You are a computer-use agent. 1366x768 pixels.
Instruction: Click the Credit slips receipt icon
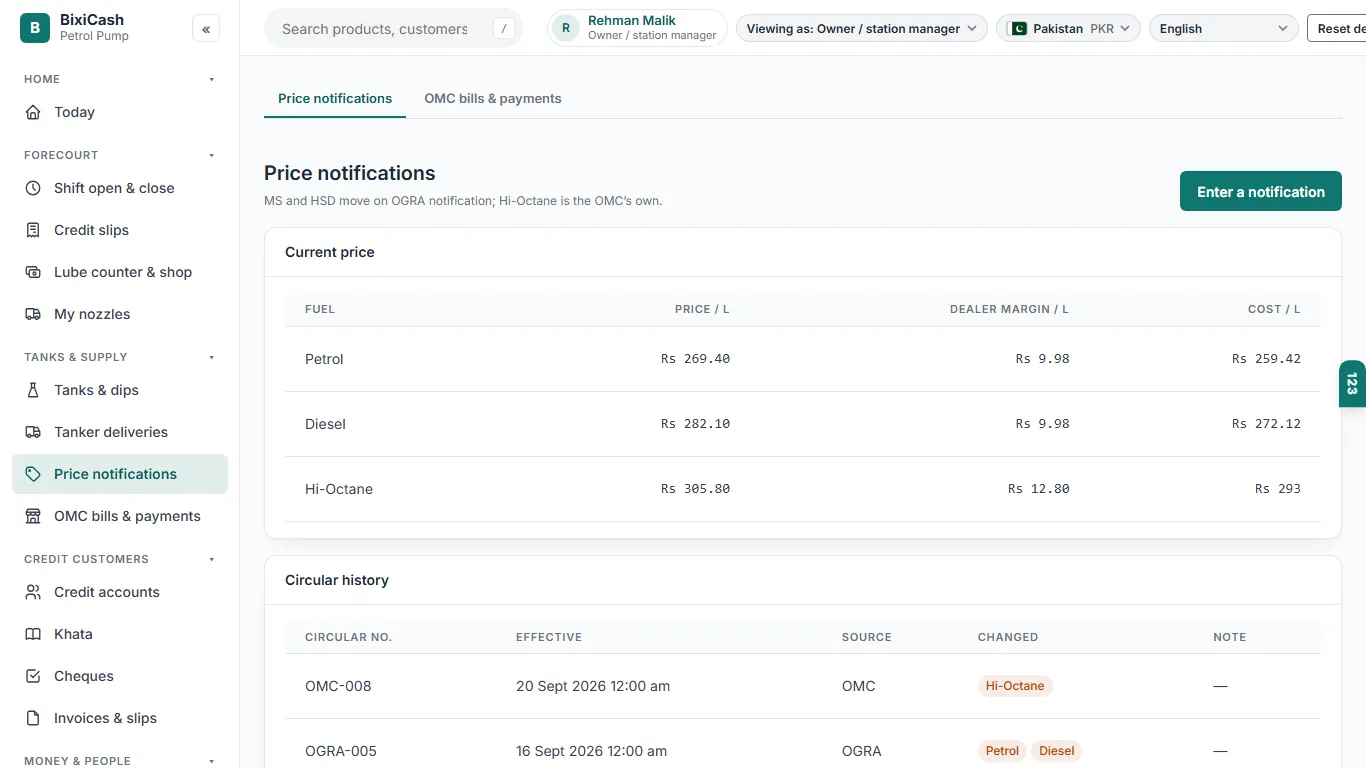[x=33, y=230]
